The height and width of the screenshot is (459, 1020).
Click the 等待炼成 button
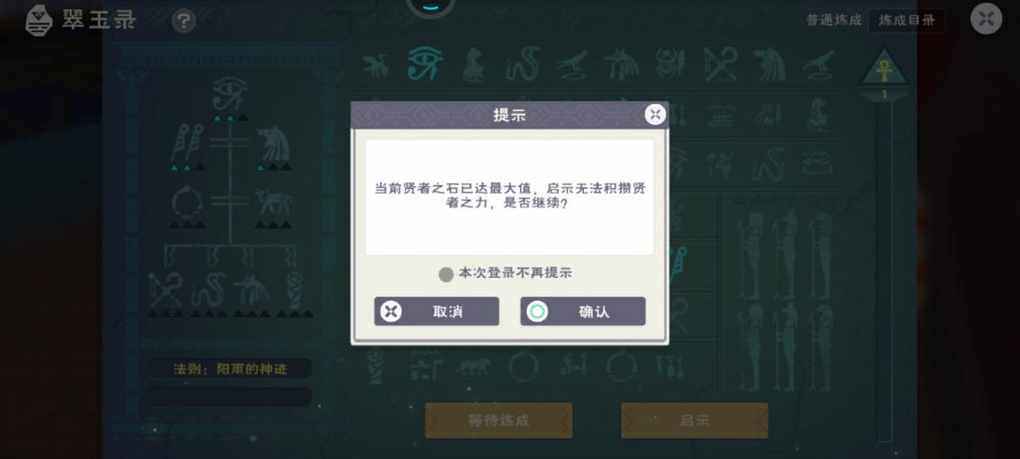[x=499, y=420]
